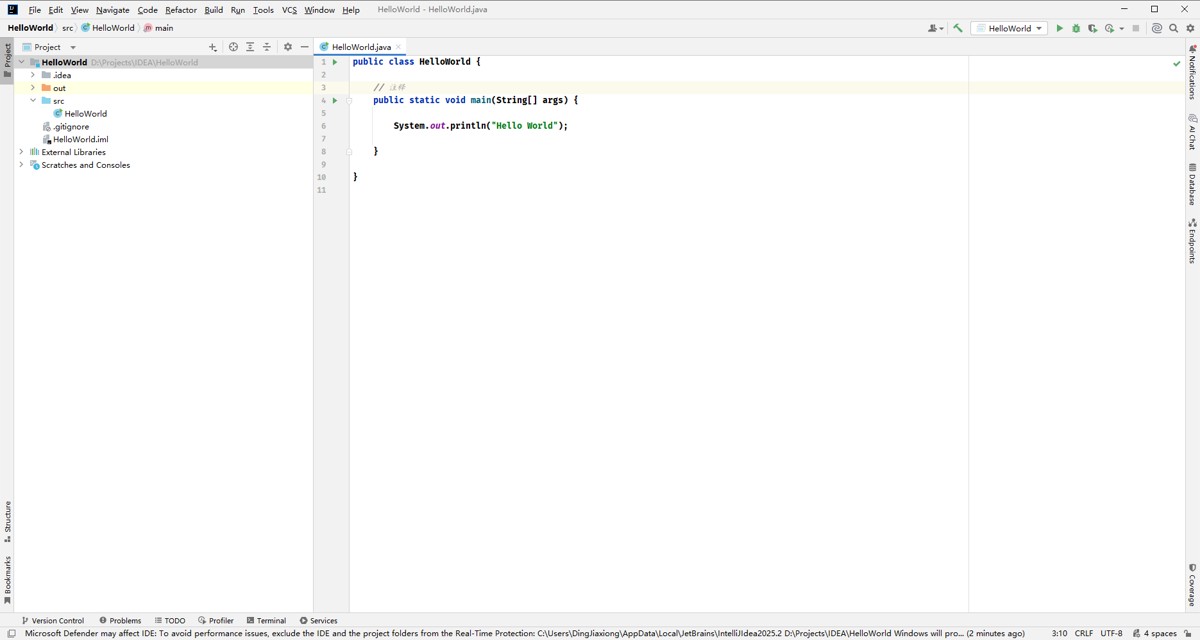
Task: Toggle the Project tool window stripe button
Action: point(7,60)
